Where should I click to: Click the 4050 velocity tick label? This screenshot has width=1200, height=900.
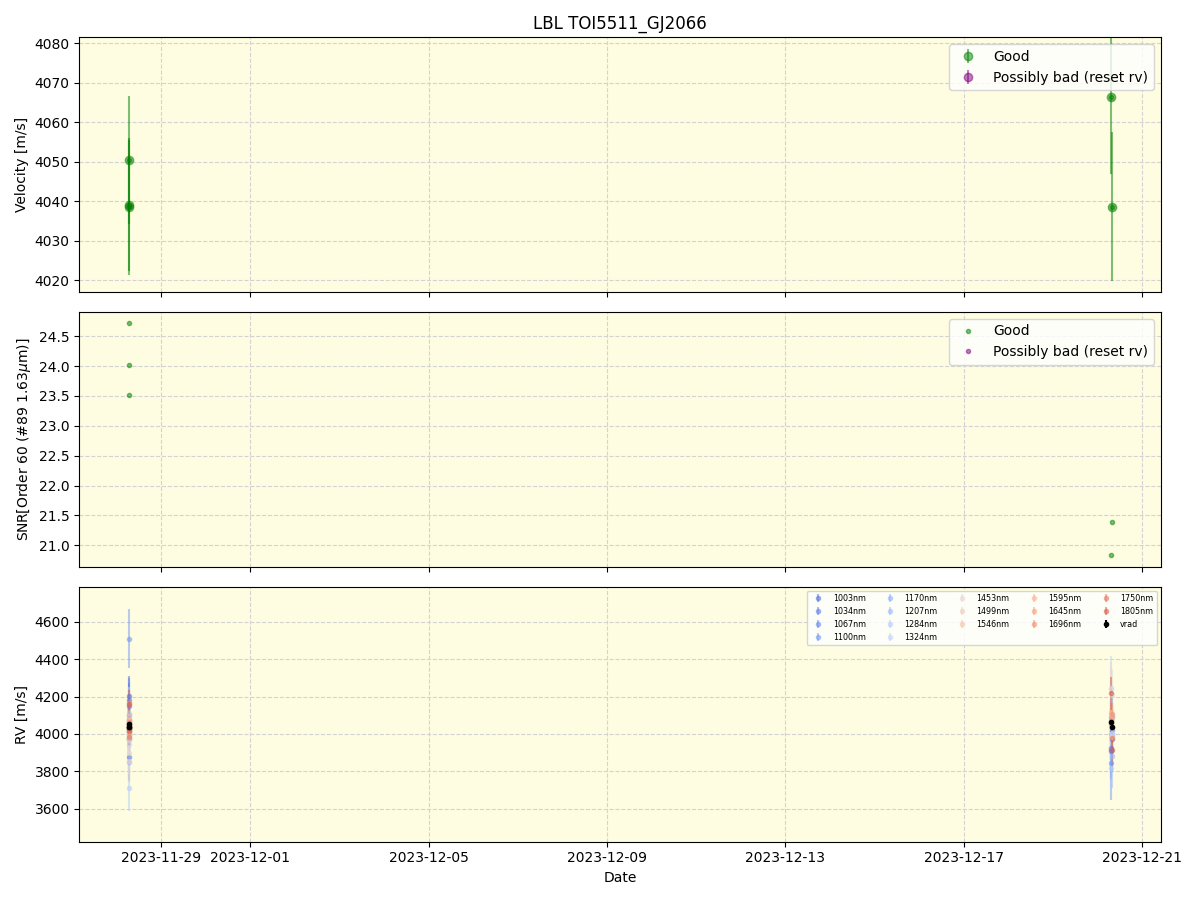click(x=53, y=162)
